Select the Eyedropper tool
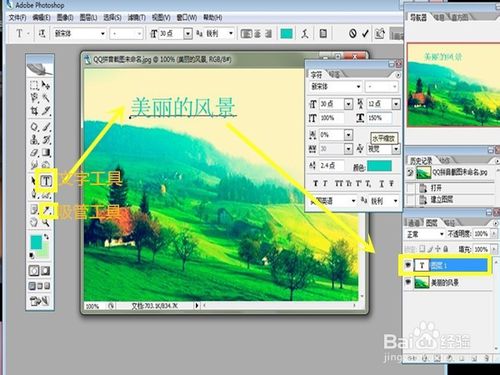The image size is (500, 375). 46,210
